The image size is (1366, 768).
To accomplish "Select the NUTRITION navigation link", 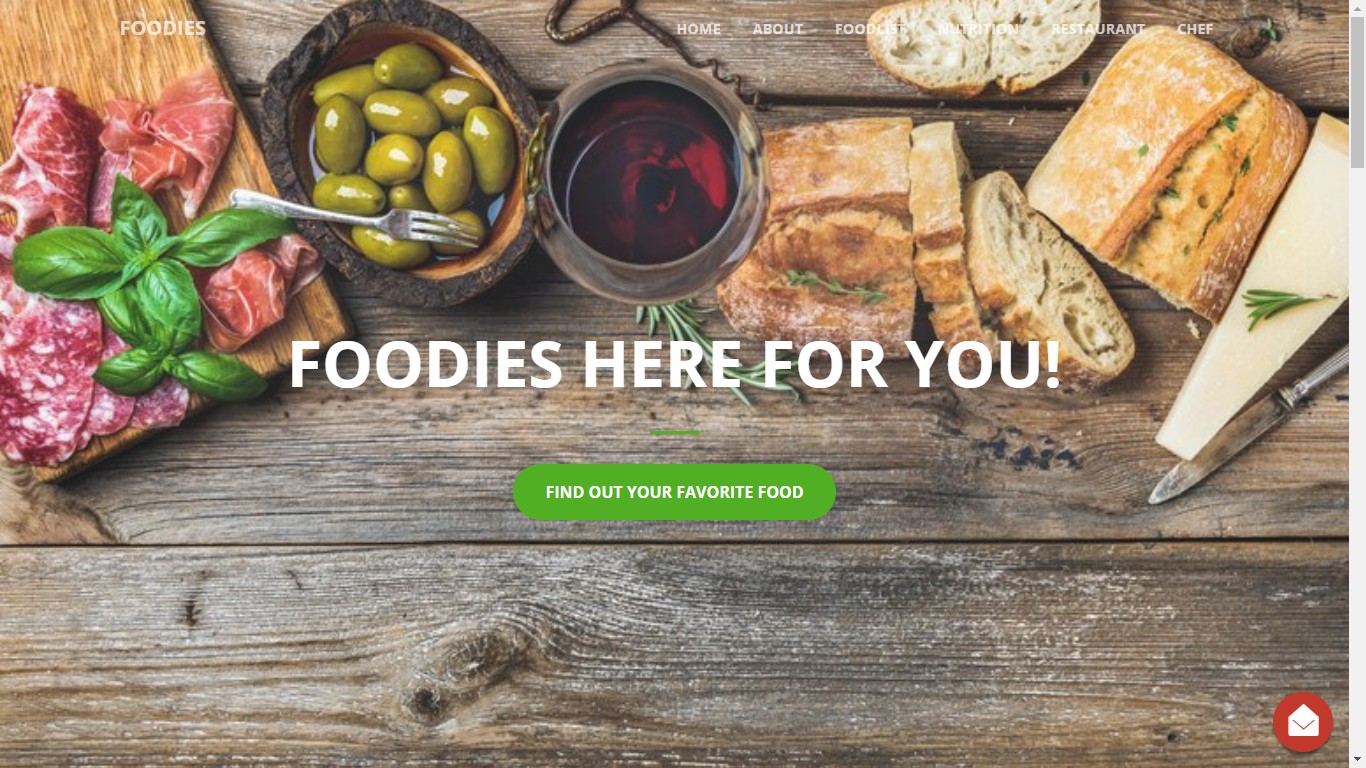I will [x=978, y=29].
